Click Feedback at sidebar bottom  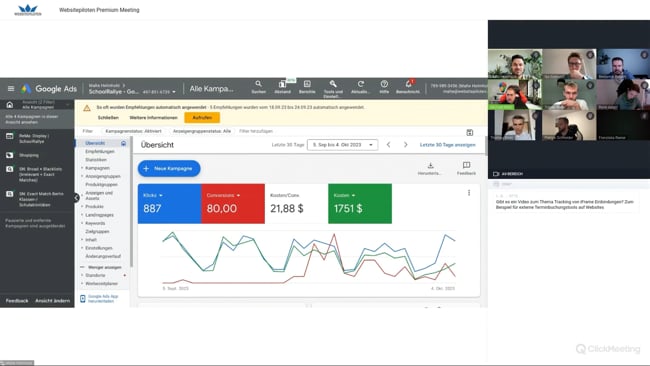(17, 301)
